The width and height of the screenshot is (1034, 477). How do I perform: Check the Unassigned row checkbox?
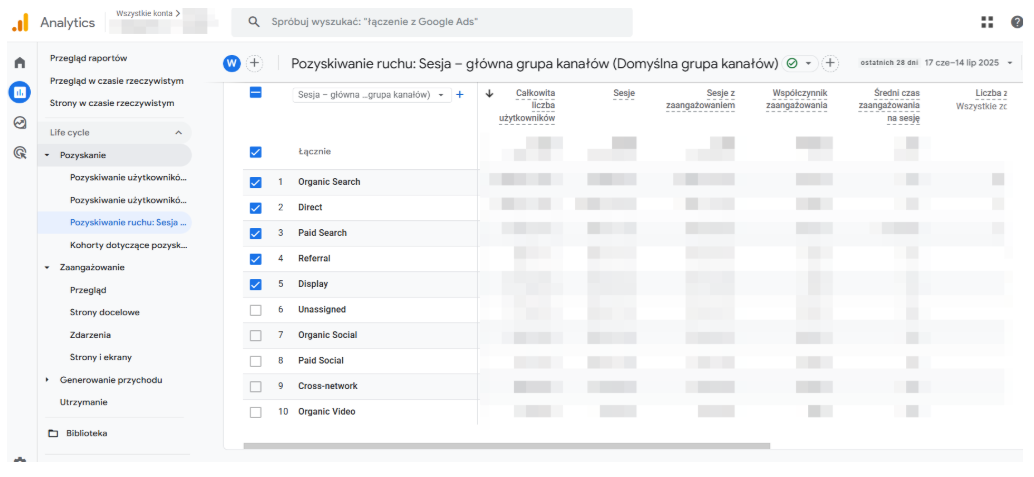click(256, 310)
